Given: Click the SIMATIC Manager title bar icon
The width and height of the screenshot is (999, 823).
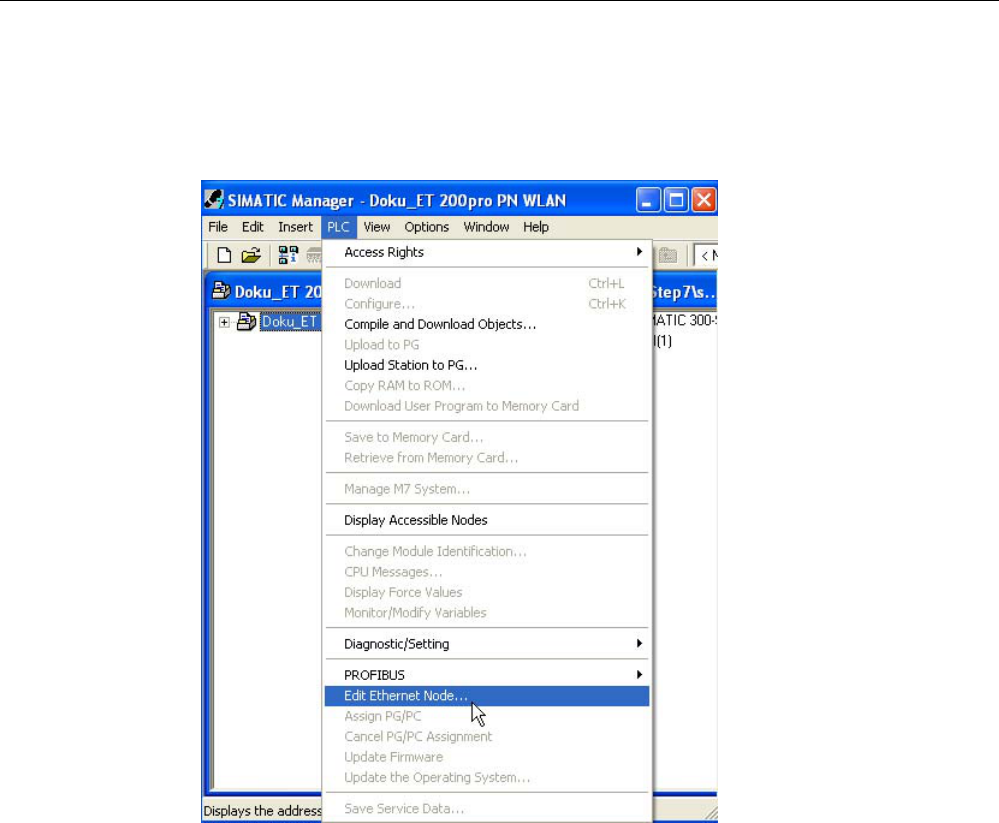Looking at the screenshot, I should 213,200.
